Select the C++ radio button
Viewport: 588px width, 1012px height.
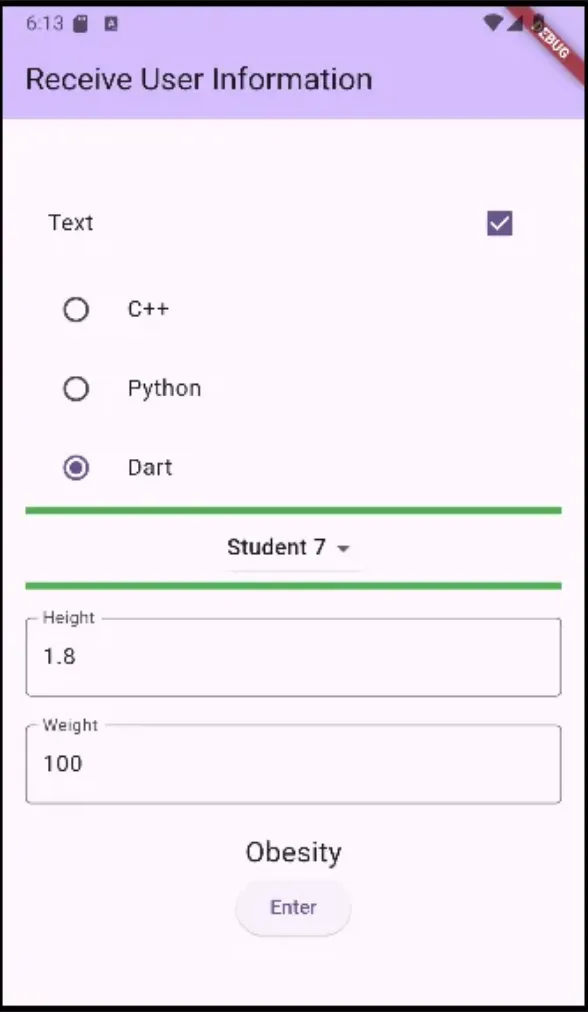tap(76, 310)
